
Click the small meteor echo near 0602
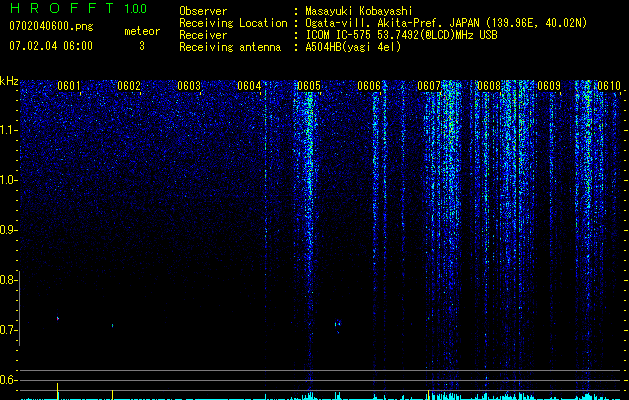(x=112, y=325)
